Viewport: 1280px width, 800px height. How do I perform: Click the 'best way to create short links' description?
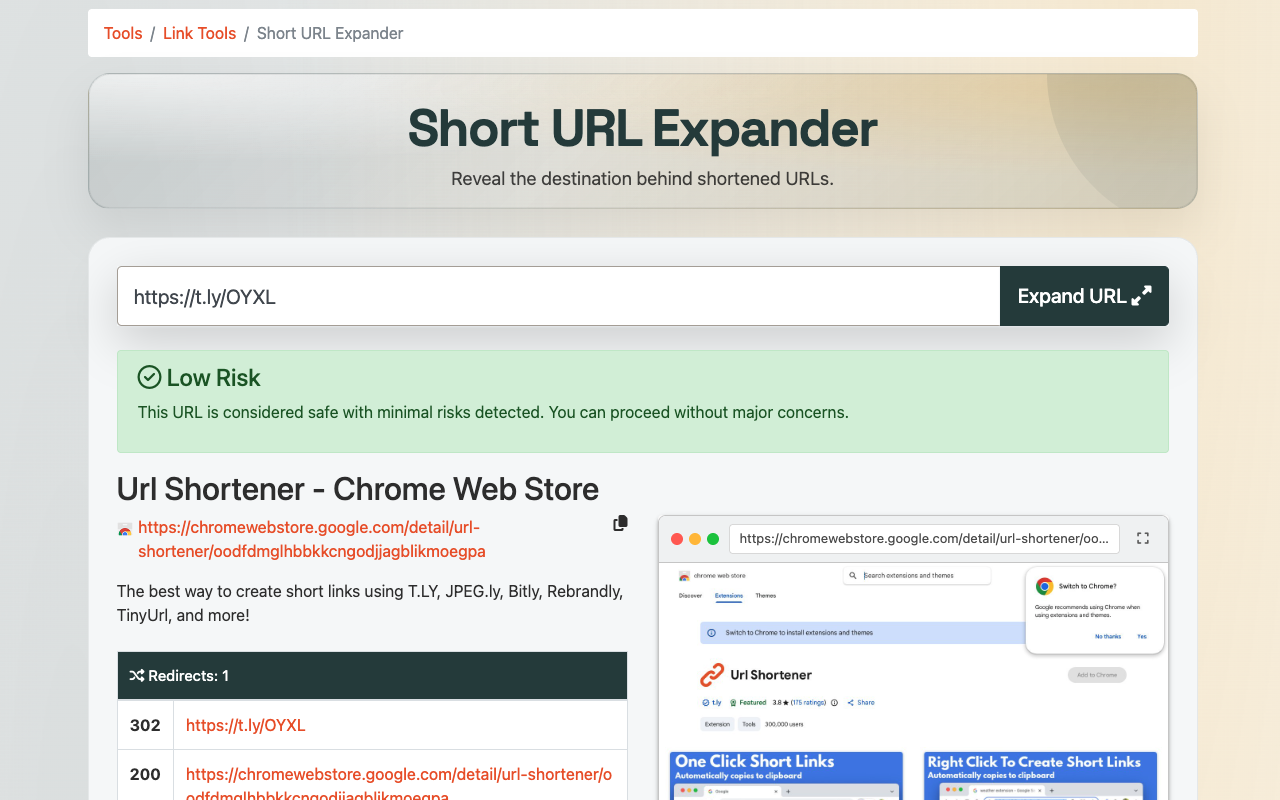[370, 603]
